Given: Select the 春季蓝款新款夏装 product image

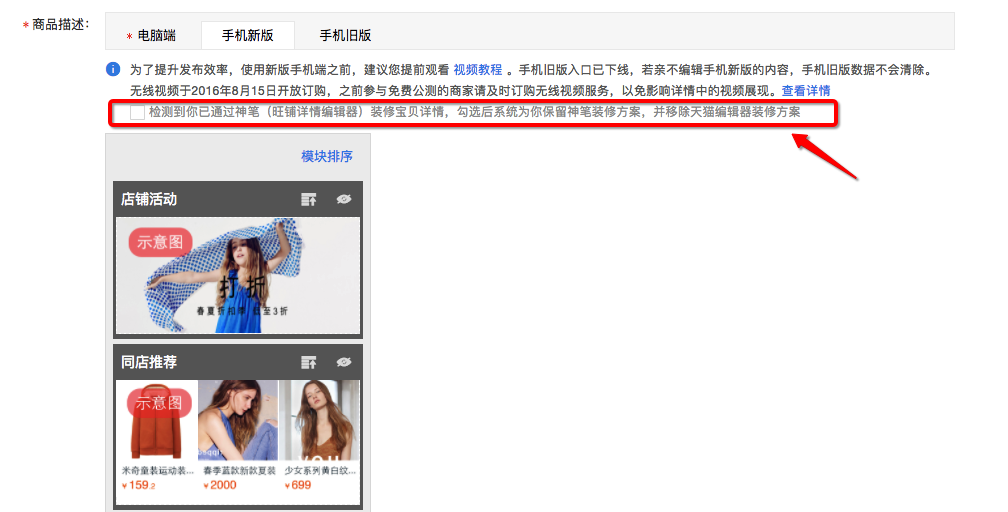Looking at the screenshot, I should pos(238,420).
